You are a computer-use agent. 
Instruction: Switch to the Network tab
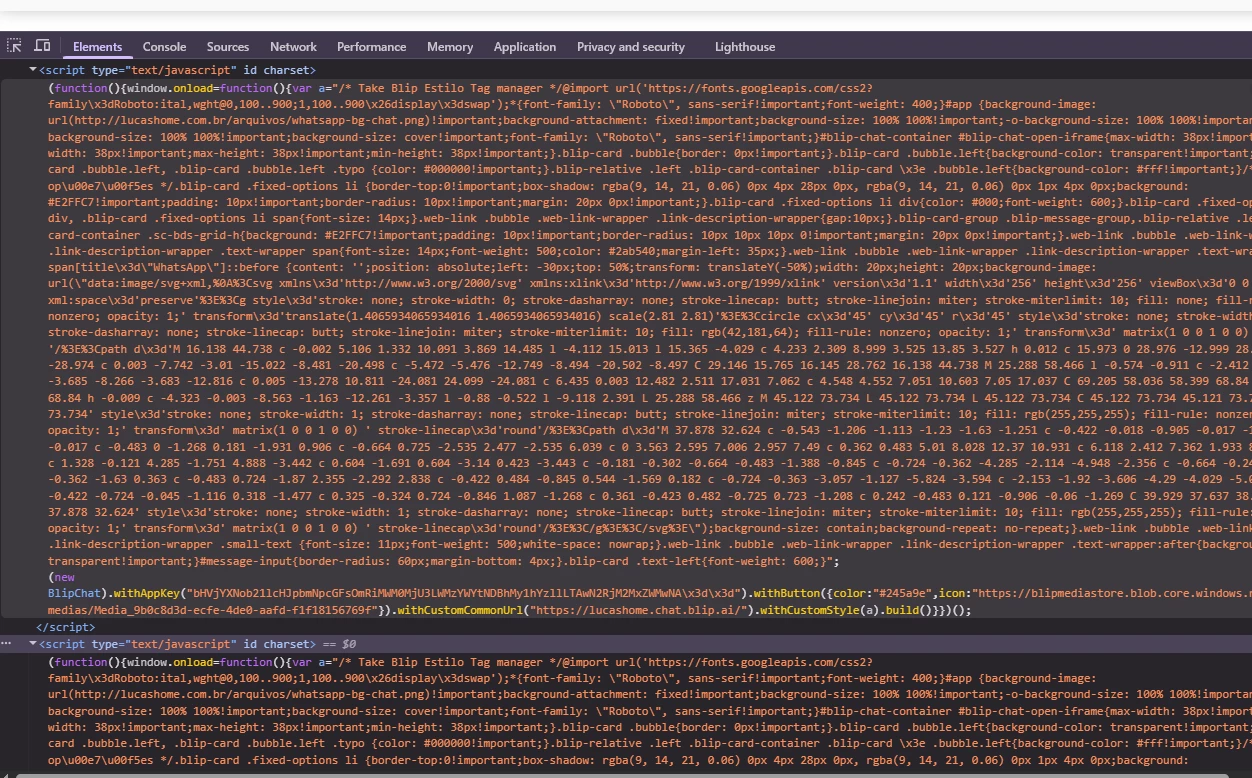point(293,47)
